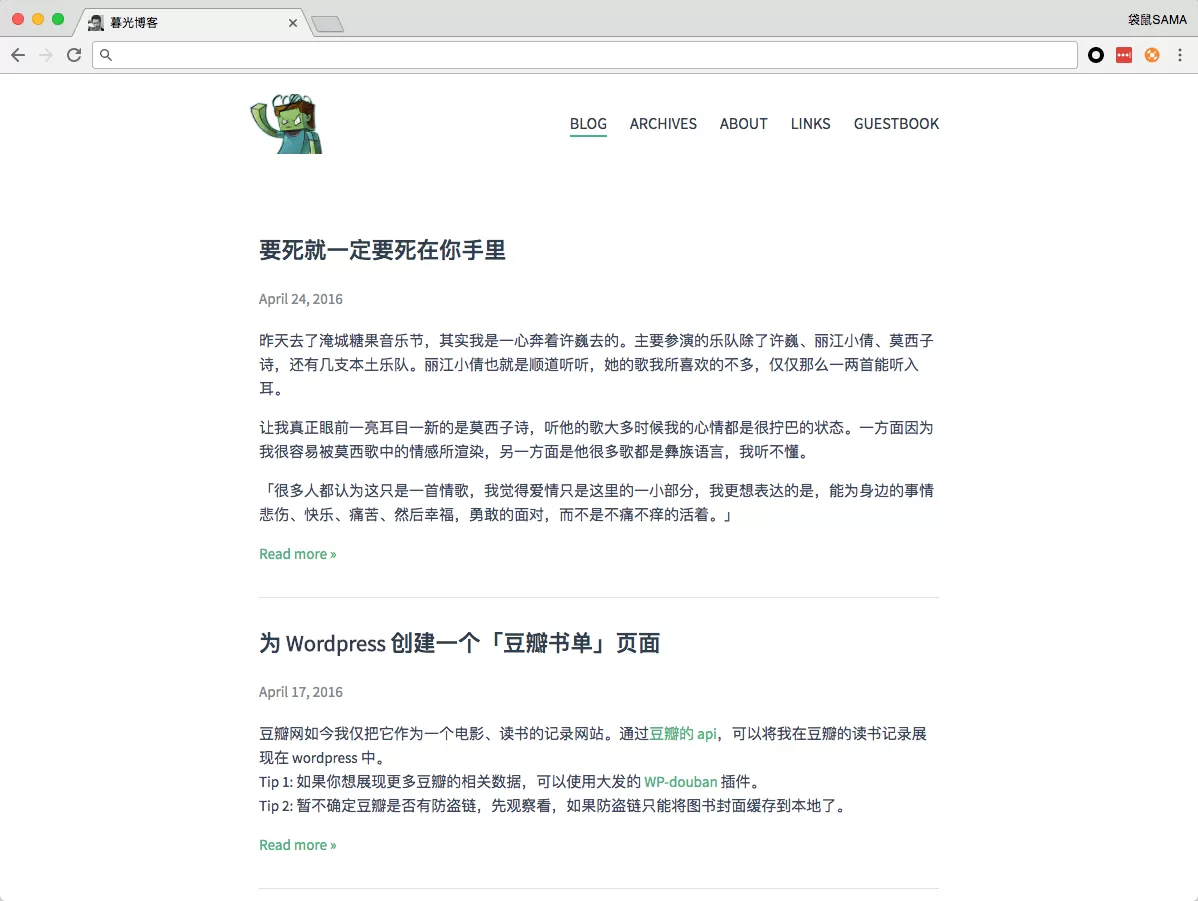Visit the GUESTBOOK page
This screenshot has width=1198, height=901.
[896, 124]
